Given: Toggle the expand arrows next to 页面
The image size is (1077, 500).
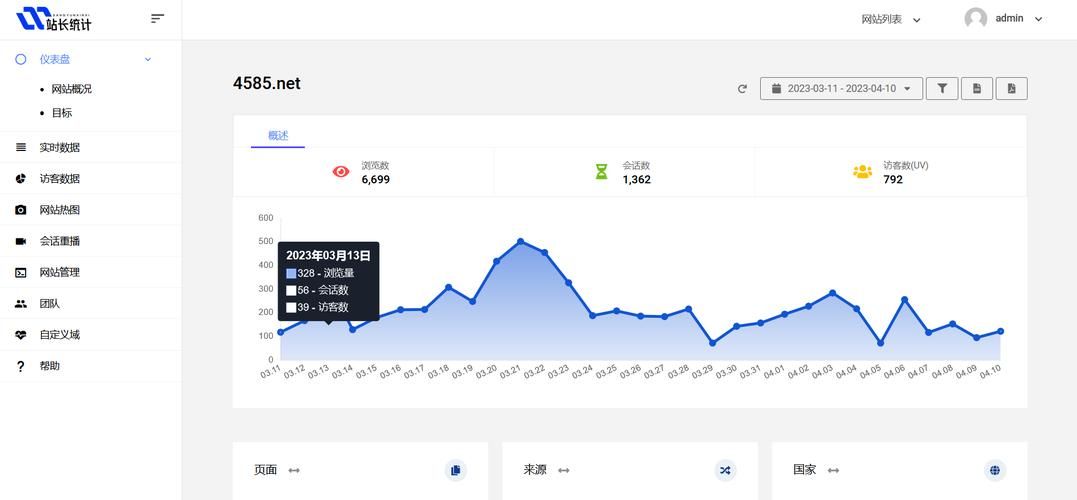Looking at the screenshot, I should point(294,470).
